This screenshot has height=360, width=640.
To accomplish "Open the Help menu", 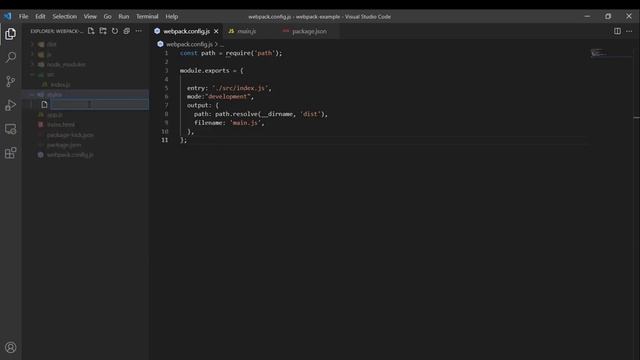I will [x=172, y=17].
